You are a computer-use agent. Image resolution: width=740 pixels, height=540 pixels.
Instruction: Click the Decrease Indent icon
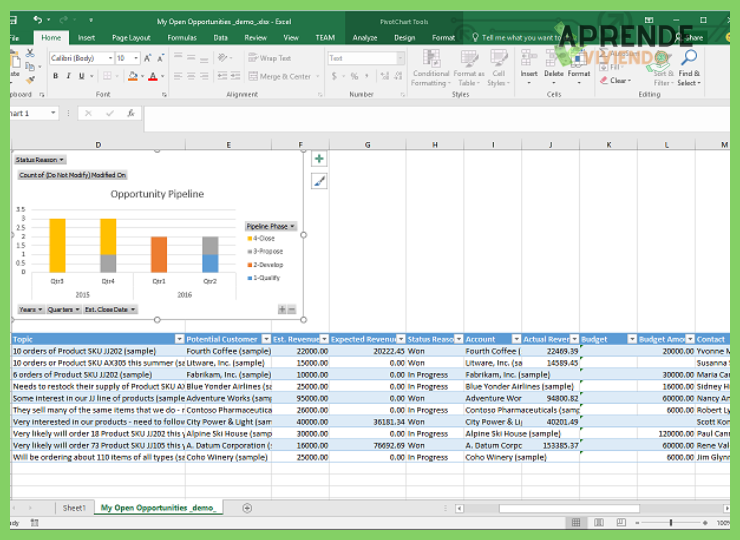point(222,76)
